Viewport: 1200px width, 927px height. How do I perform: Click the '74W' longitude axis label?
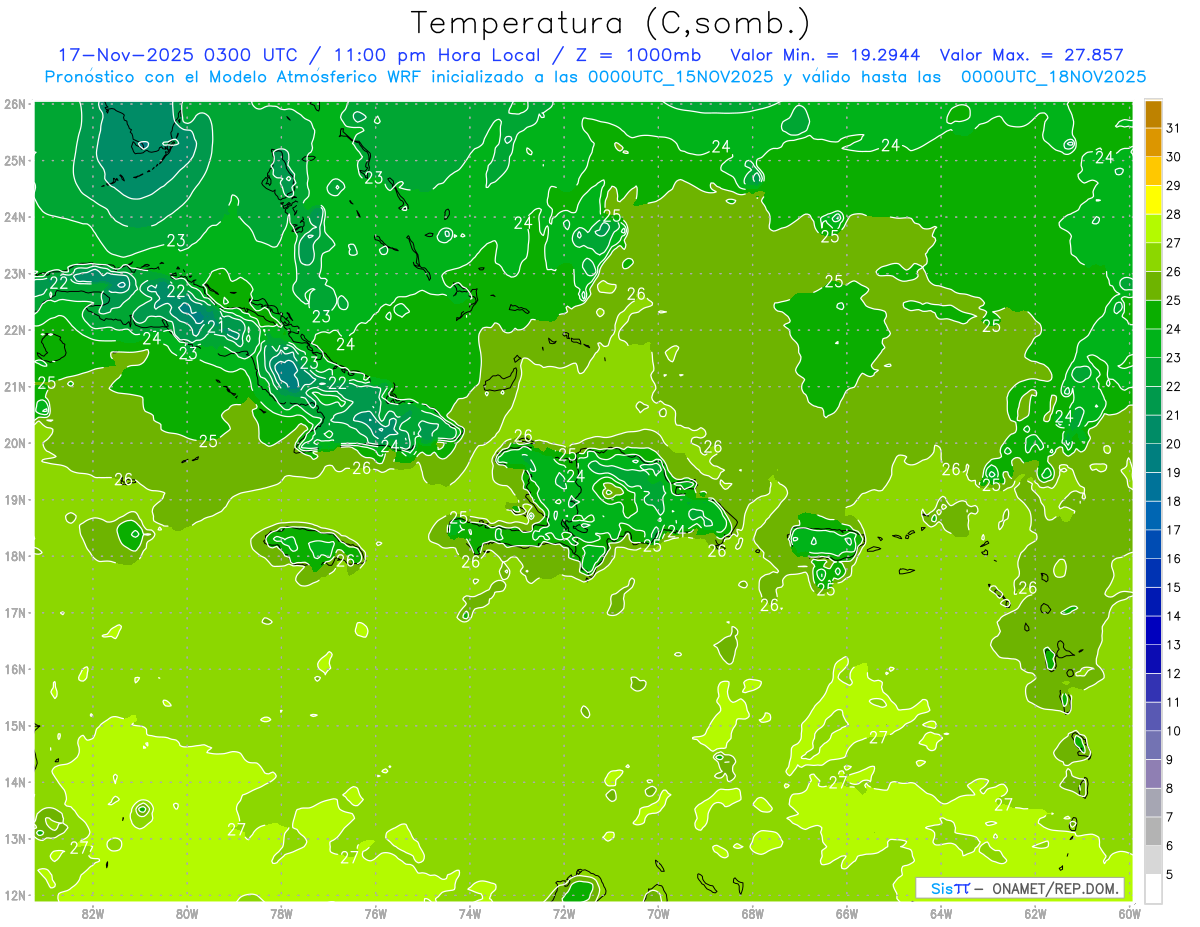click(x=470, y=913)
